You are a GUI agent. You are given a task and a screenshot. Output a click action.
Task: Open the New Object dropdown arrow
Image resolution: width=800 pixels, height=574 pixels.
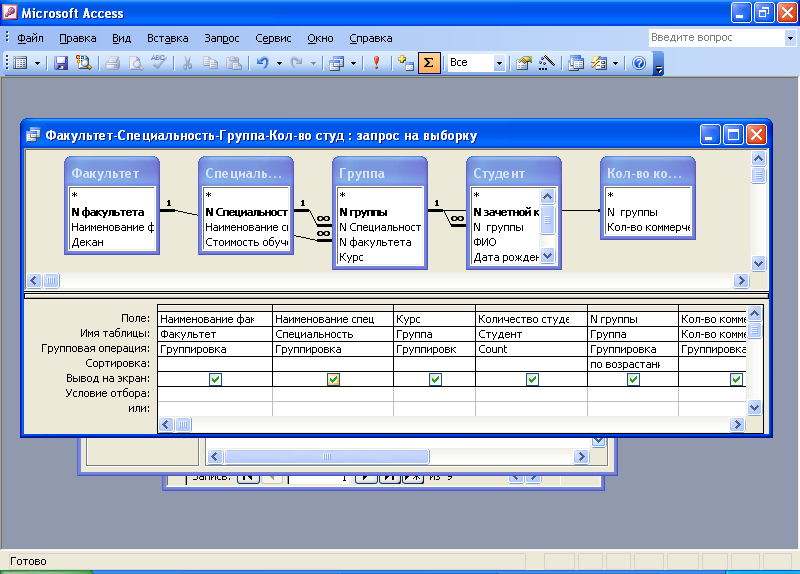[x=615, y=63]
